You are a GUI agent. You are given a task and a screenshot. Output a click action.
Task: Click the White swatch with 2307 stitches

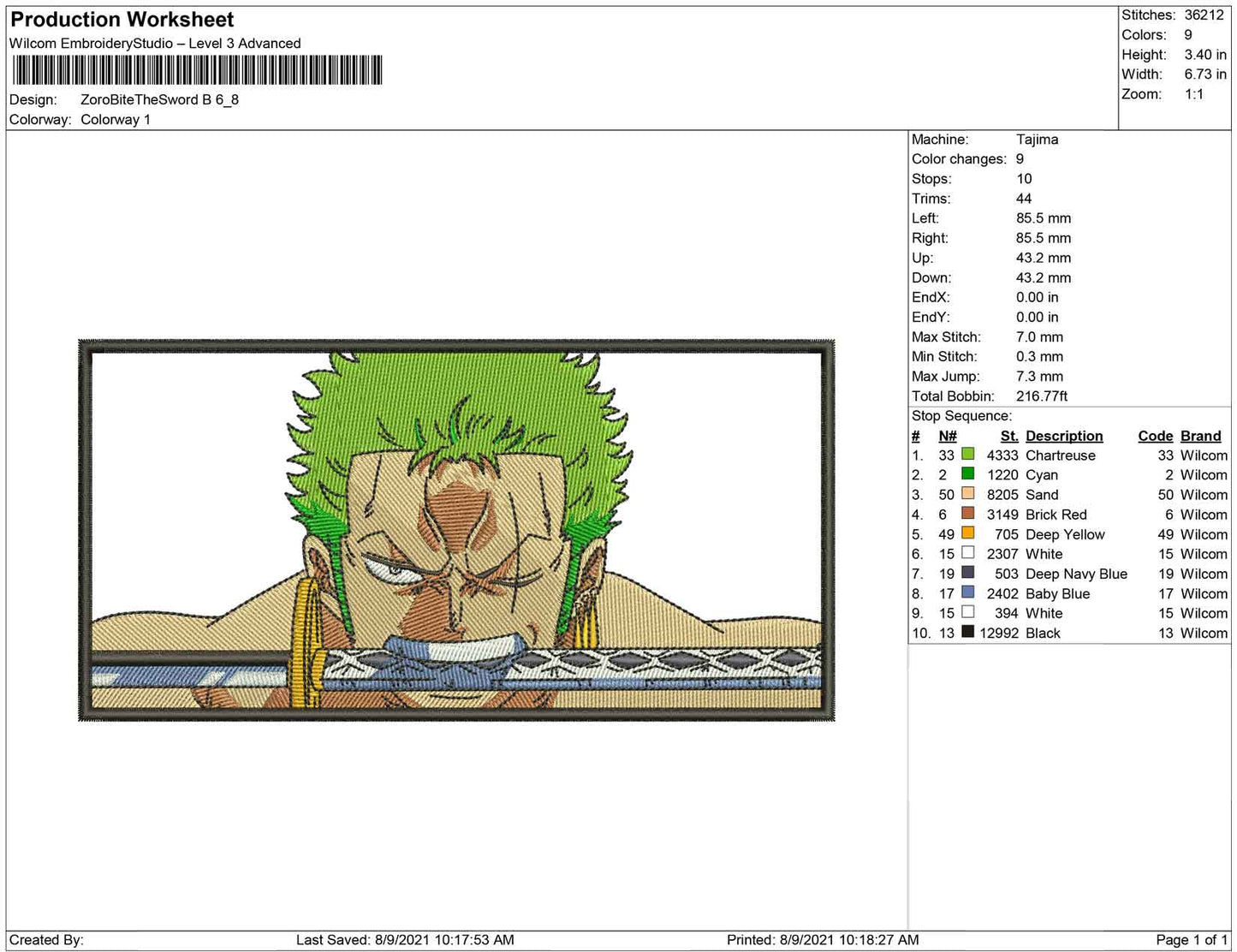pyautogui.click(x=967, y=553)
